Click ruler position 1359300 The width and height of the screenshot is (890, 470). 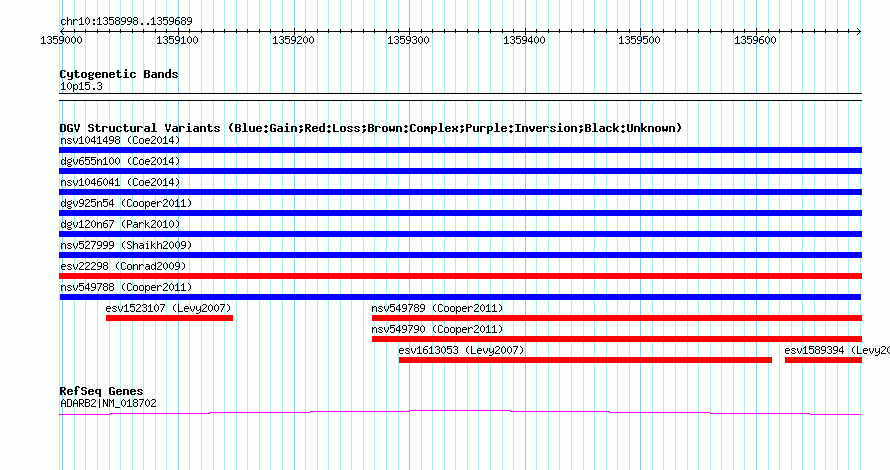(x=408, y=40)
